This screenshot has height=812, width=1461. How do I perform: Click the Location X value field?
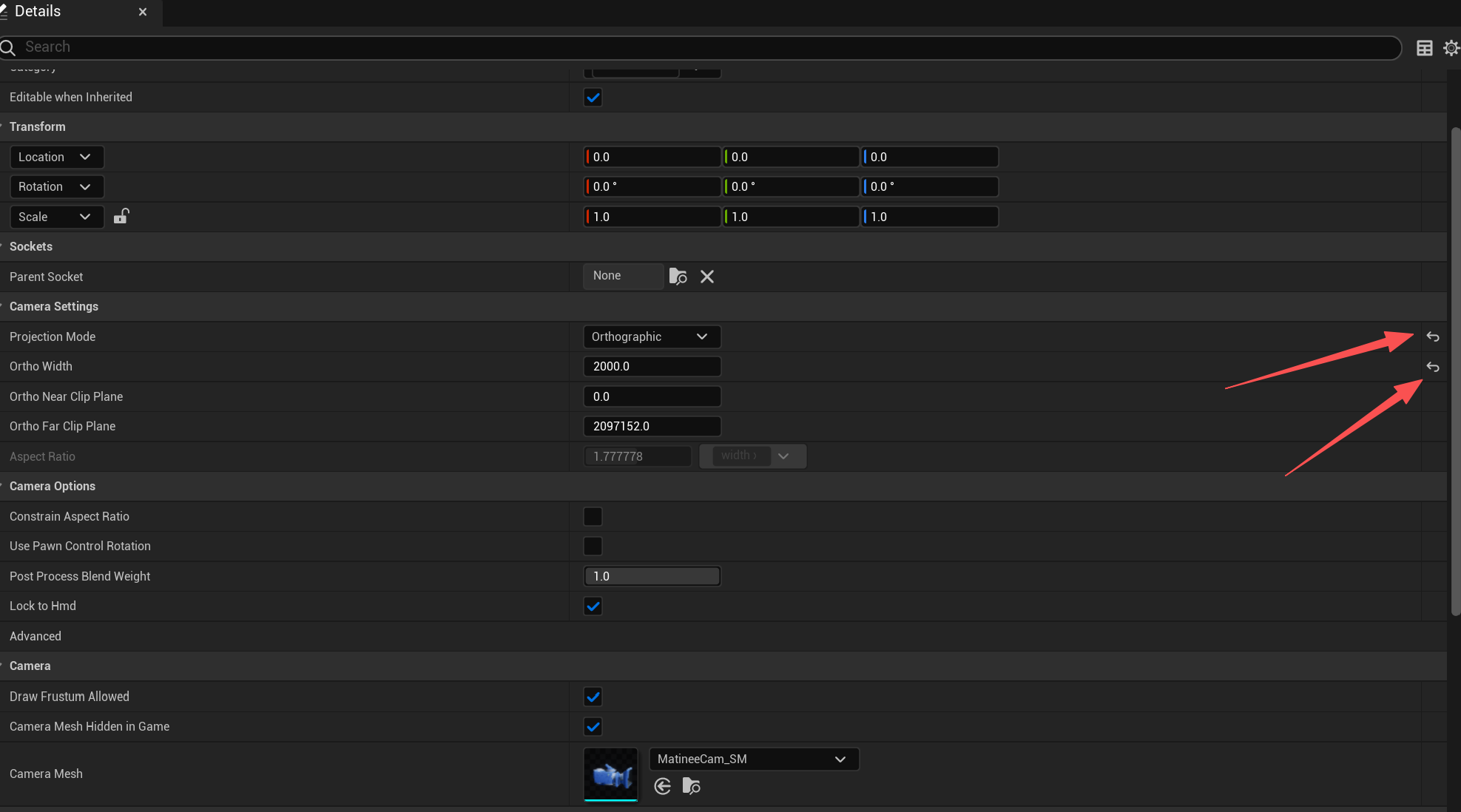click(652, 157)
